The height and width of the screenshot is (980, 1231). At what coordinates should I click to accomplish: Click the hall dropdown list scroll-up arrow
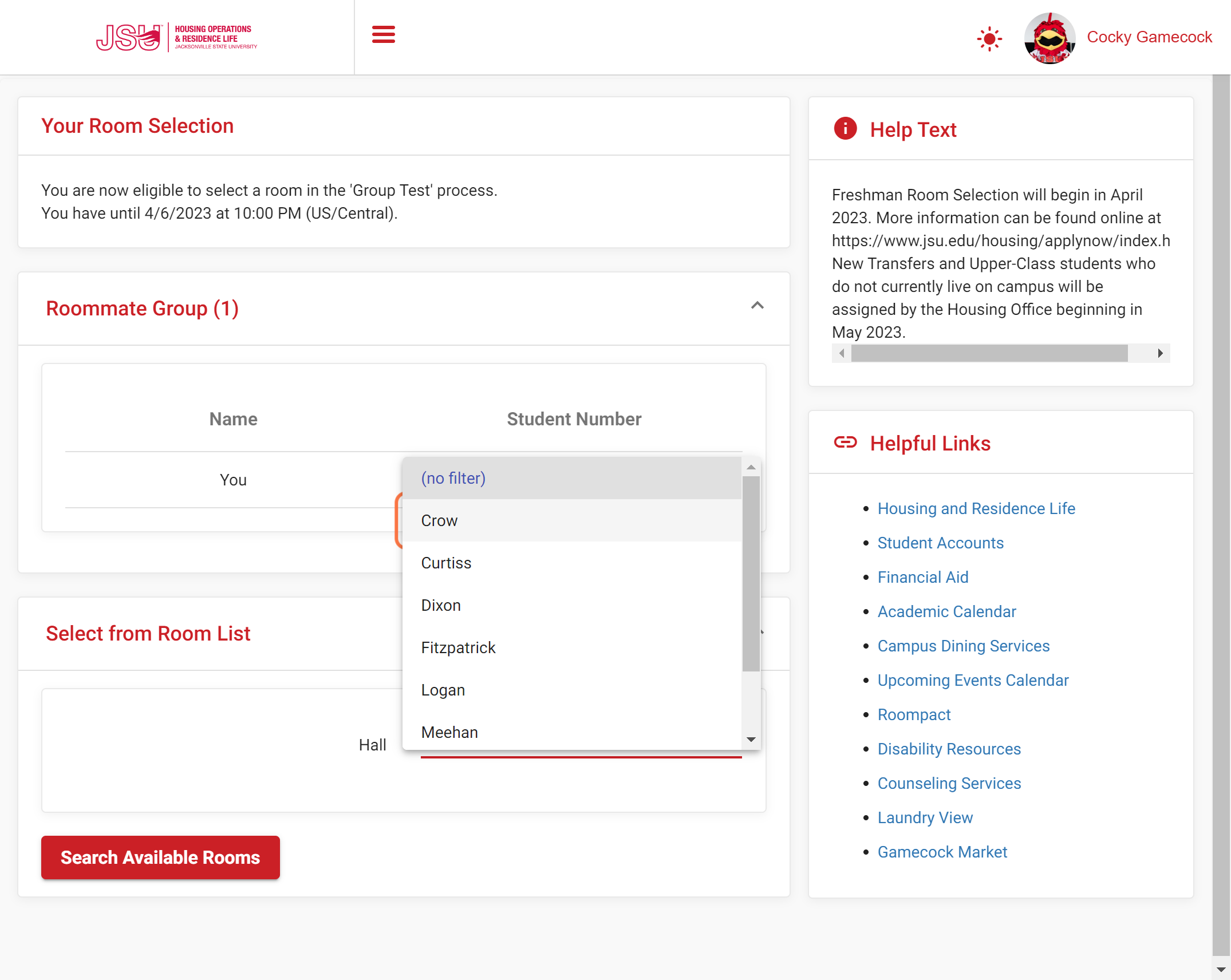coord(751,467)
